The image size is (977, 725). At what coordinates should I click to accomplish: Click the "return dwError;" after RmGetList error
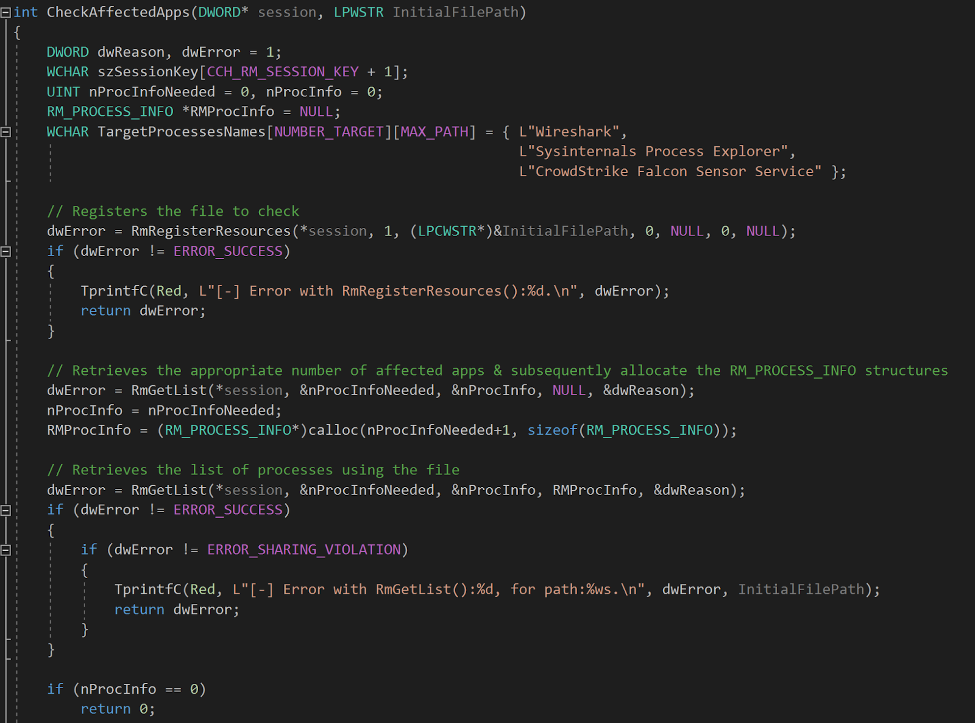click(x=177, y=610)
